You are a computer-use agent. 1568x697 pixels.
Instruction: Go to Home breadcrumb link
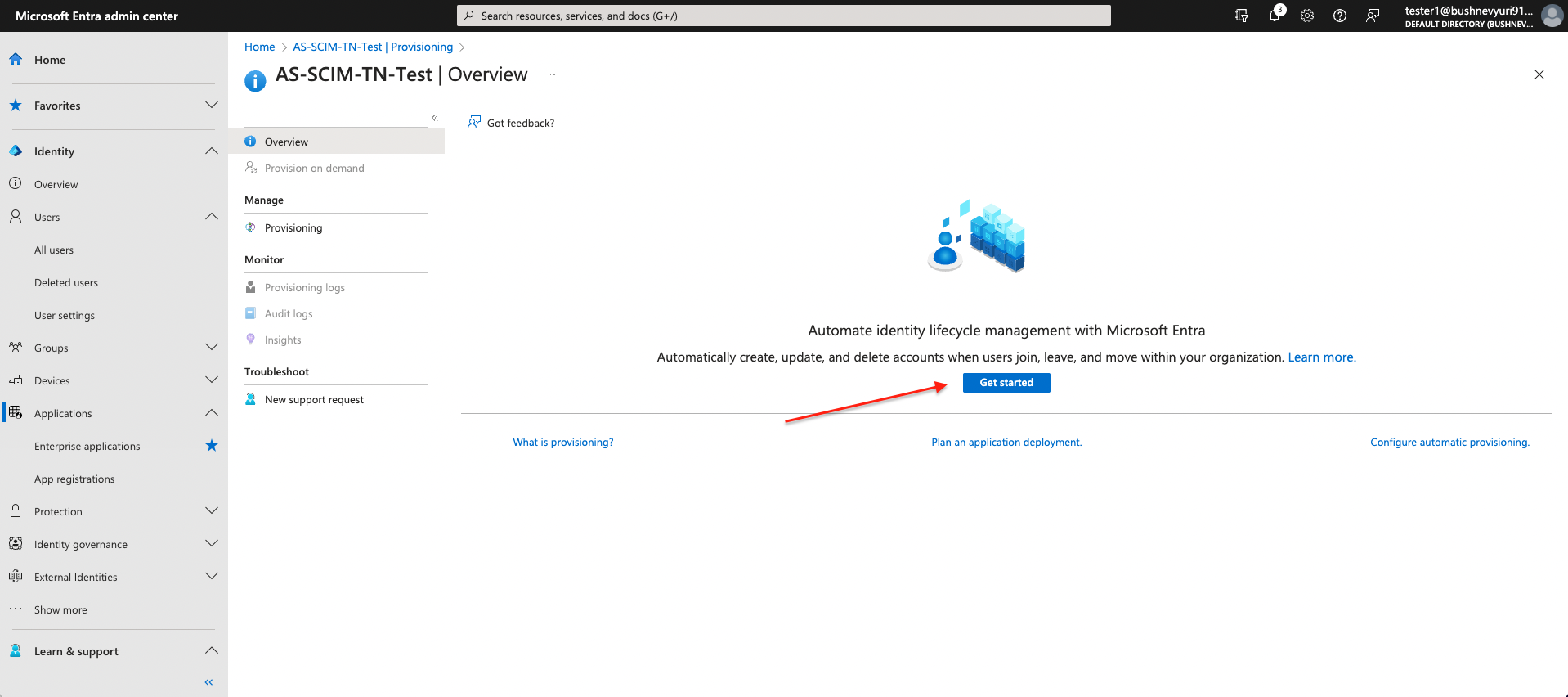(260, 47)
